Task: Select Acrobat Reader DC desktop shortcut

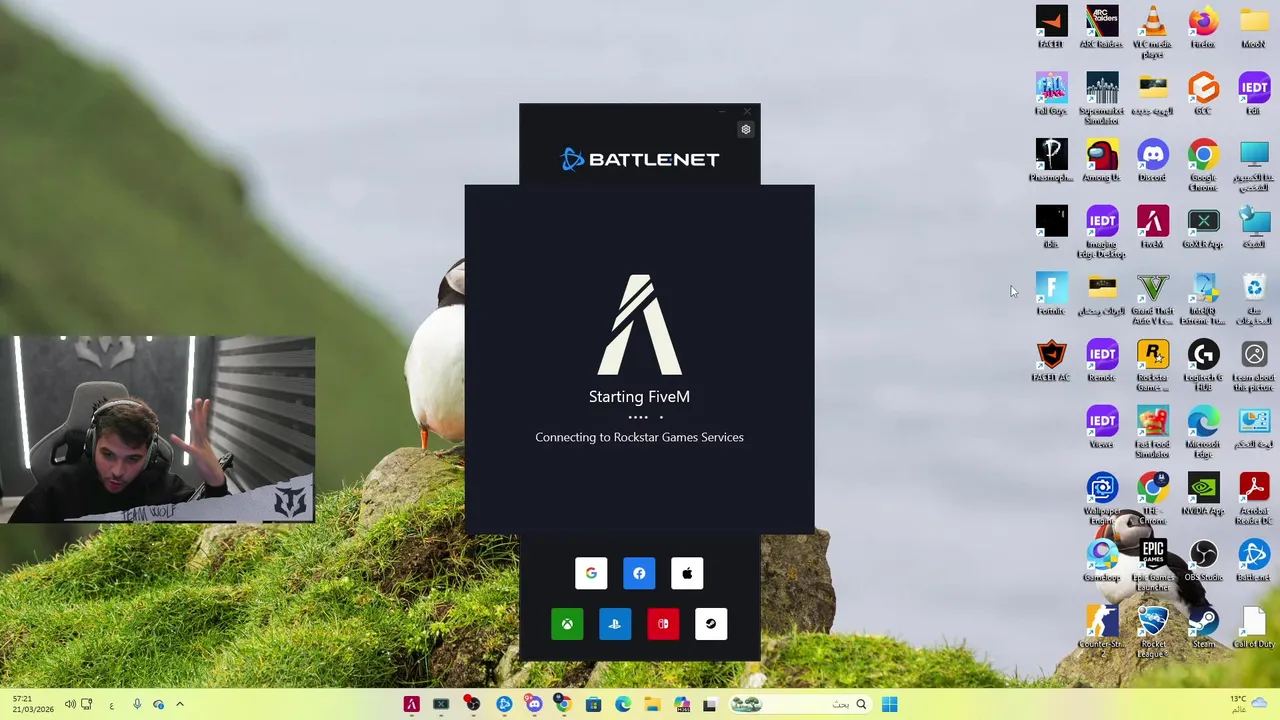Action: coord(1254,499)
